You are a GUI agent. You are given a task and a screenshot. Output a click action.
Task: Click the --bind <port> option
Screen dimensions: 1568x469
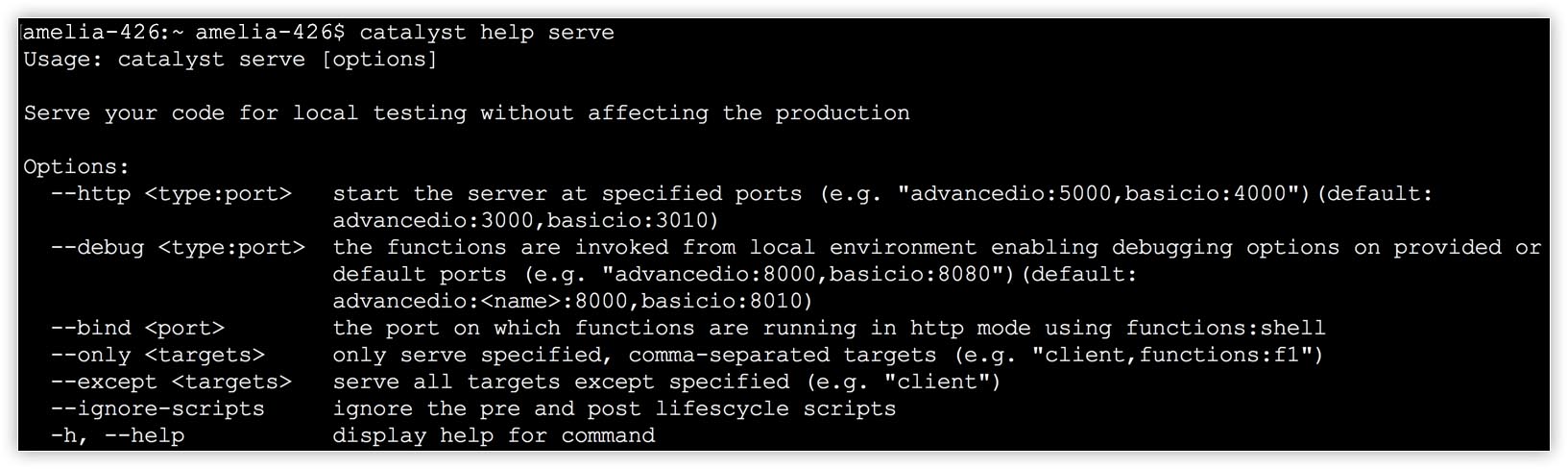(x=137, y=329)
